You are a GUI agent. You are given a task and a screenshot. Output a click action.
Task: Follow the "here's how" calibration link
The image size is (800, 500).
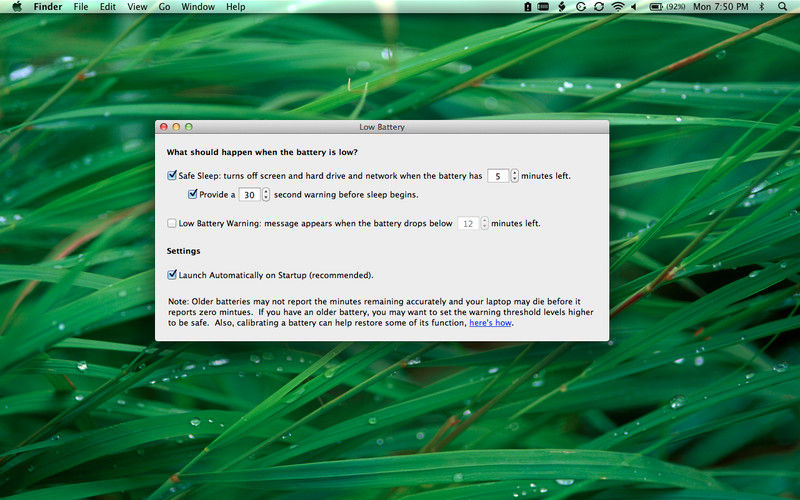(490, 322)
